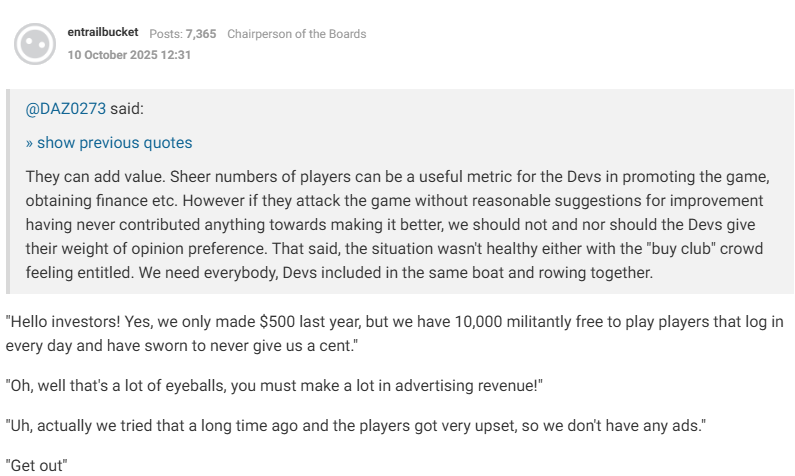The width and height of the screenshot is (795, 476).
Task: Click the quoted text starting They can add value
Action: click(398, 225)
